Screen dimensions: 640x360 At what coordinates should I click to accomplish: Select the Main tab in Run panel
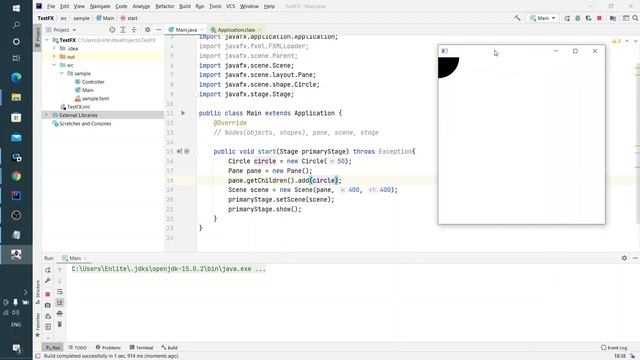coord(74,258)
